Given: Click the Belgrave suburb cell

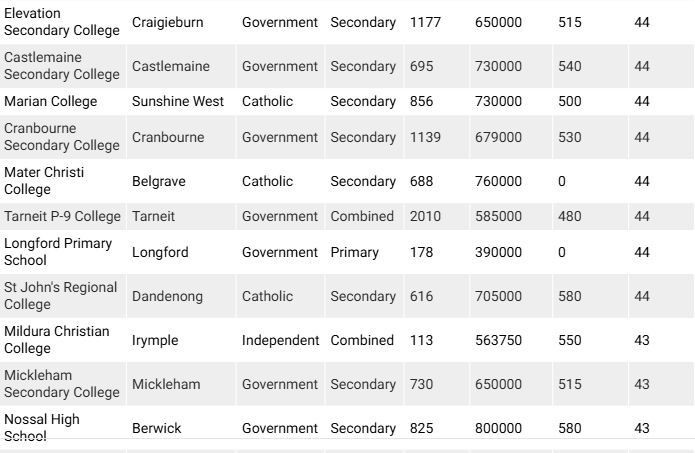Looking at the screenshot, I should pos(159,181).
